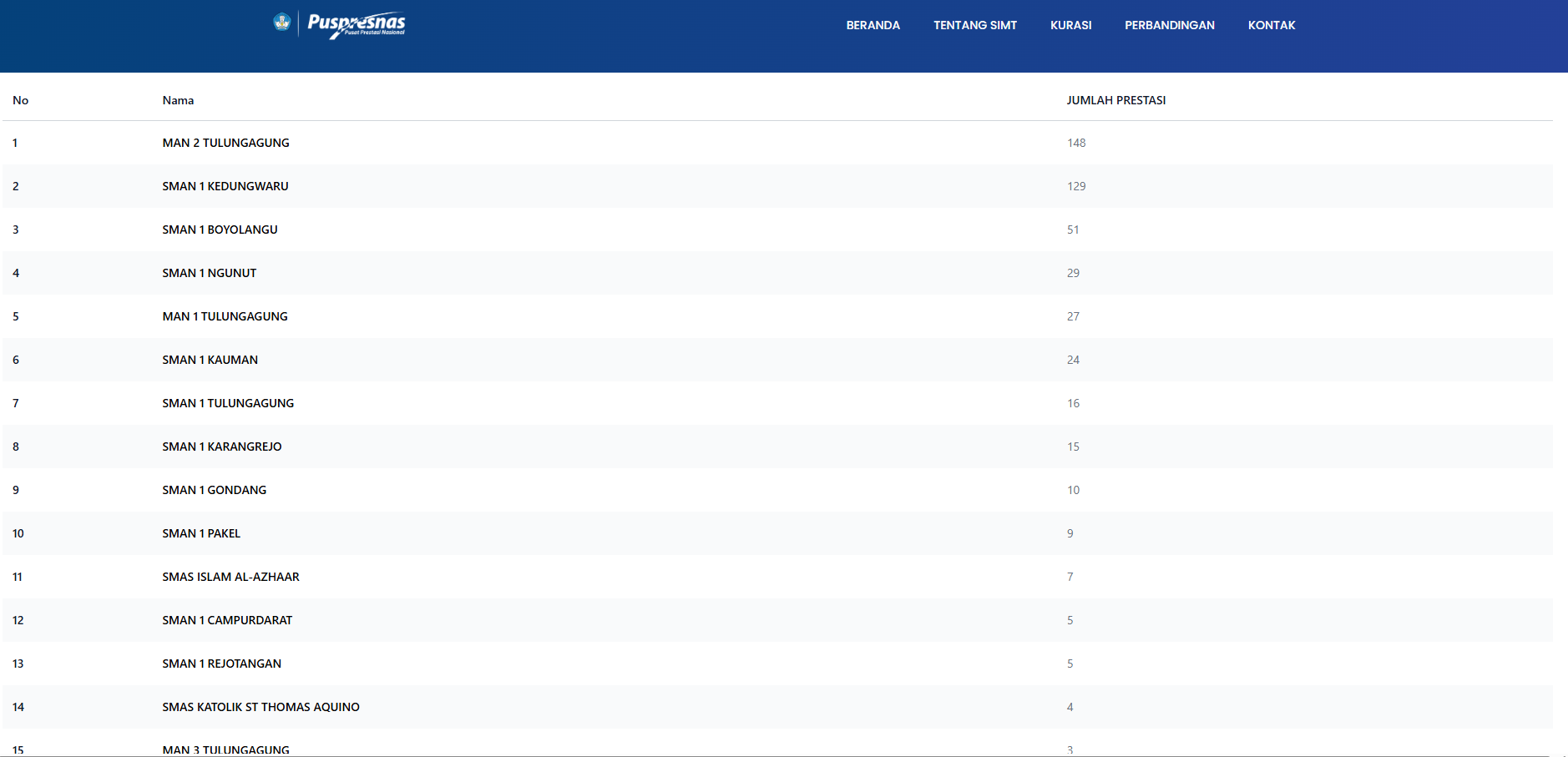Image resolution: width=1568 pixels, height=757 pixels.
Task: Go to TENTANG SIMT page
Action: tap(974, 25)
